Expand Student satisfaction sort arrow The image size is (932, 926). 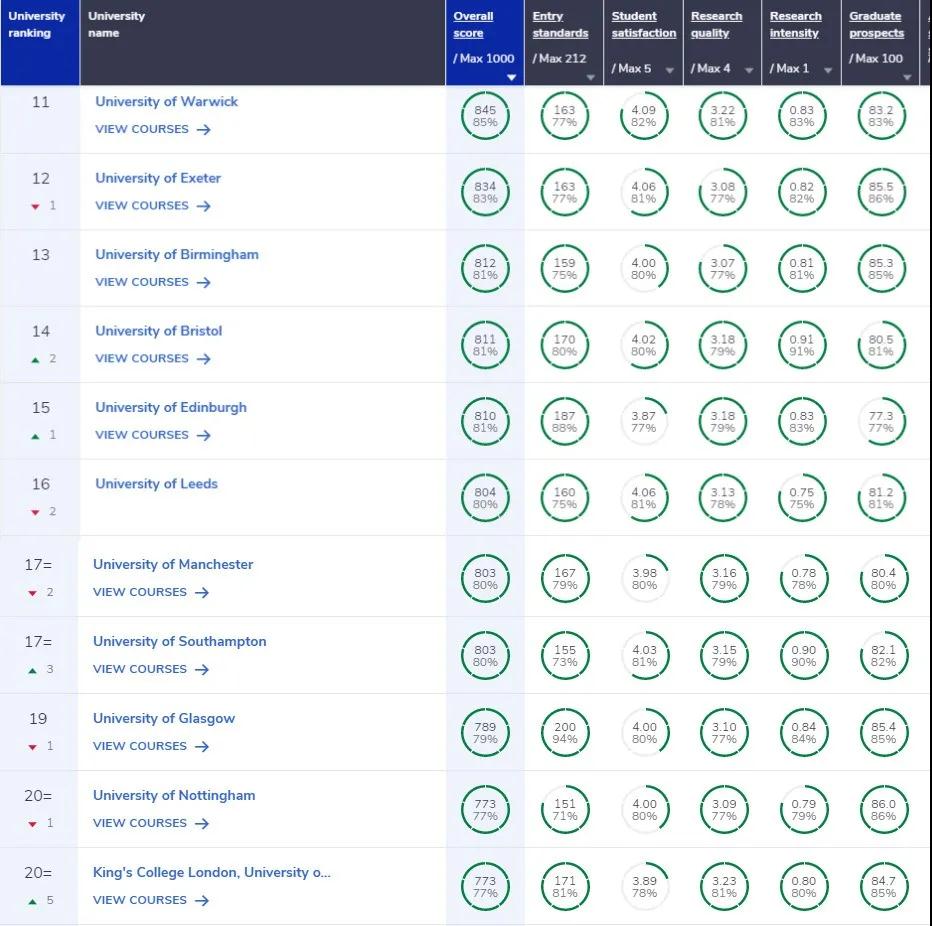pos(669,70)
